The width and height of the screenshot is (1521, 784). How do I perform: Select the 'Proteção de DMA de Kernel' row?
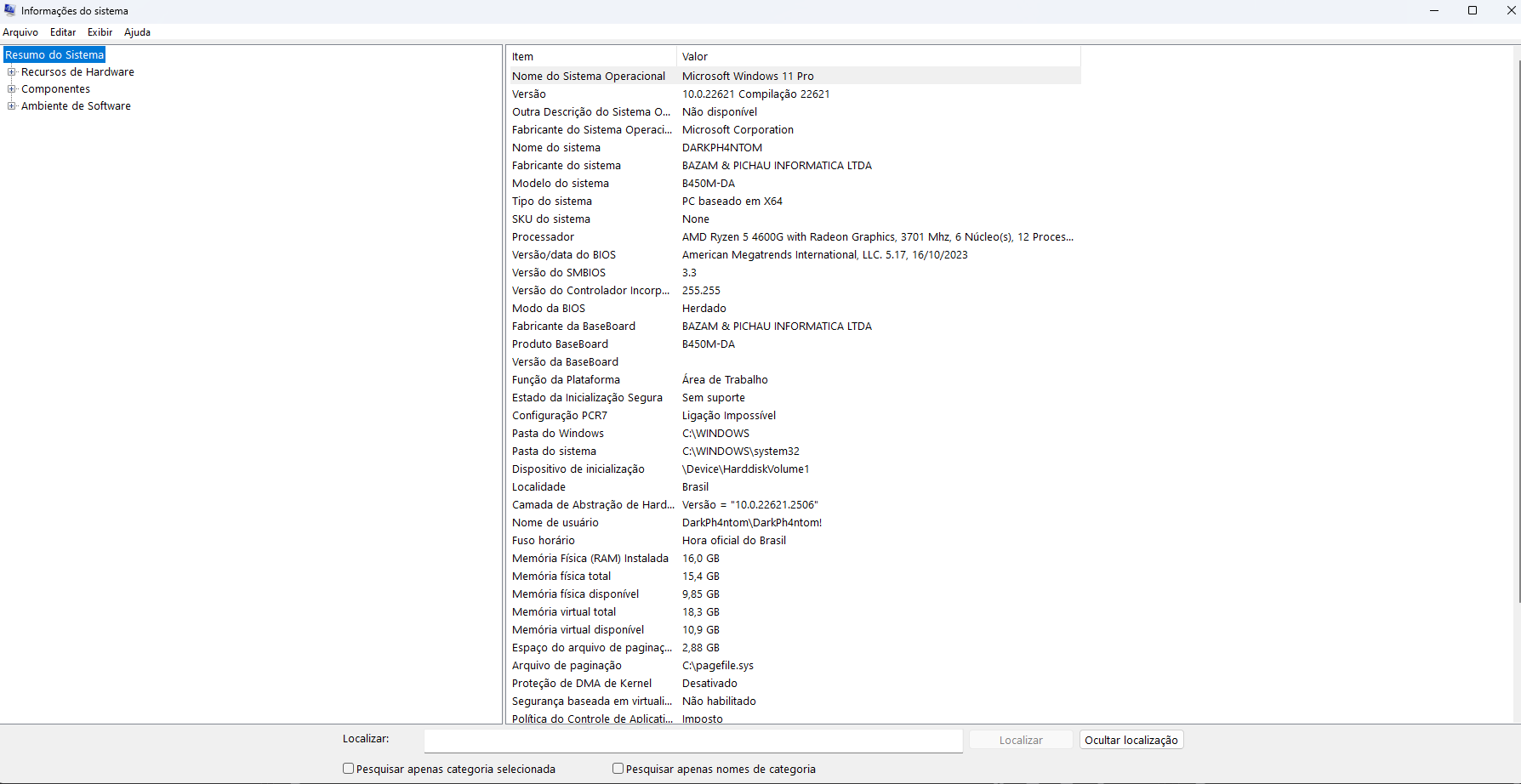pyautogui.click(x=795, y=684)
